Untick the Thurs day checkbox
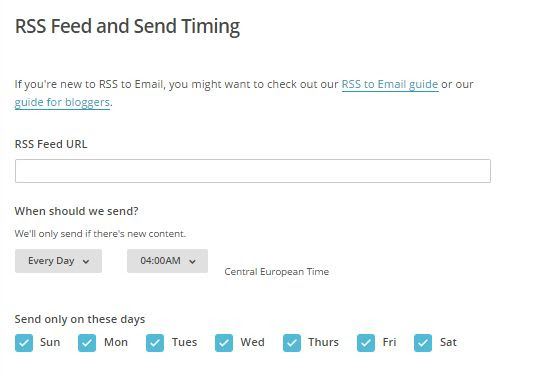The width and height of the screenshot is (557, 381). coord(292,343)
